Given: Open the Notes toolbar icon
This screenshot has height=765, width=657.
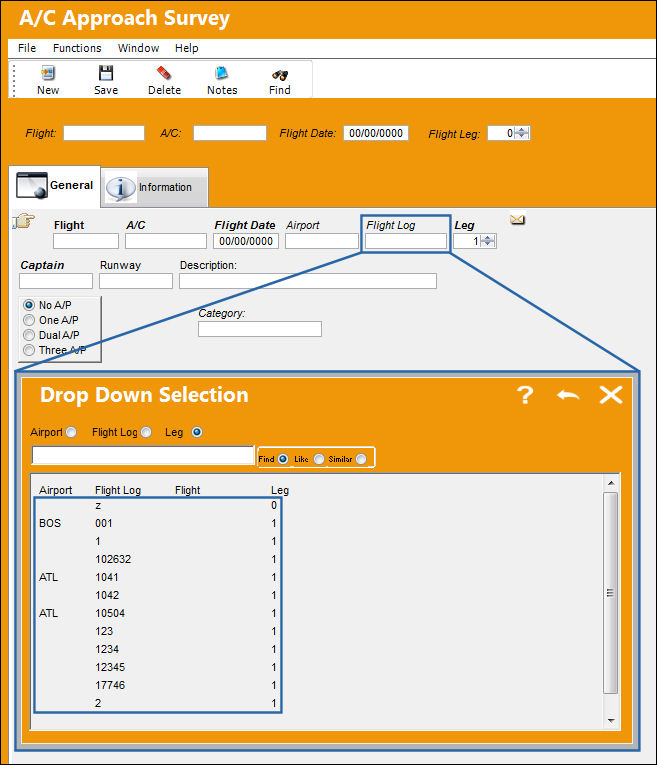Looking at the screenshot, I should tap(222, 73).
